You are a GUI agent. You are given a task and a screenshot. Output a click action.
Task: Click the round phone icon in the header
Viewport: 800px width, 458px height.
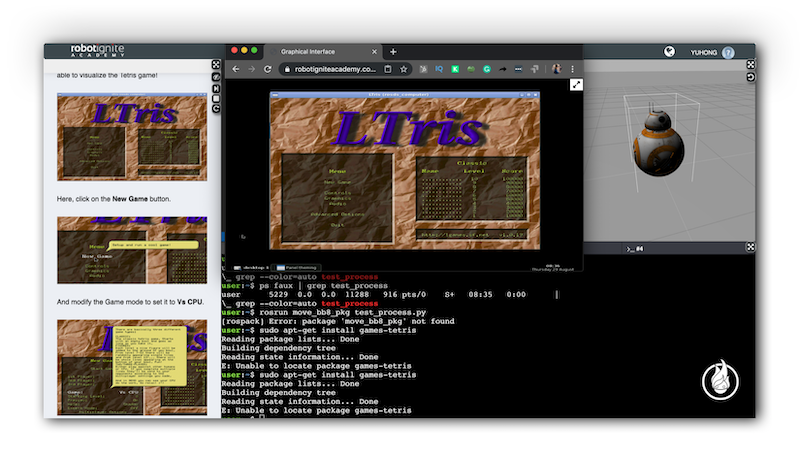point(669,52)
